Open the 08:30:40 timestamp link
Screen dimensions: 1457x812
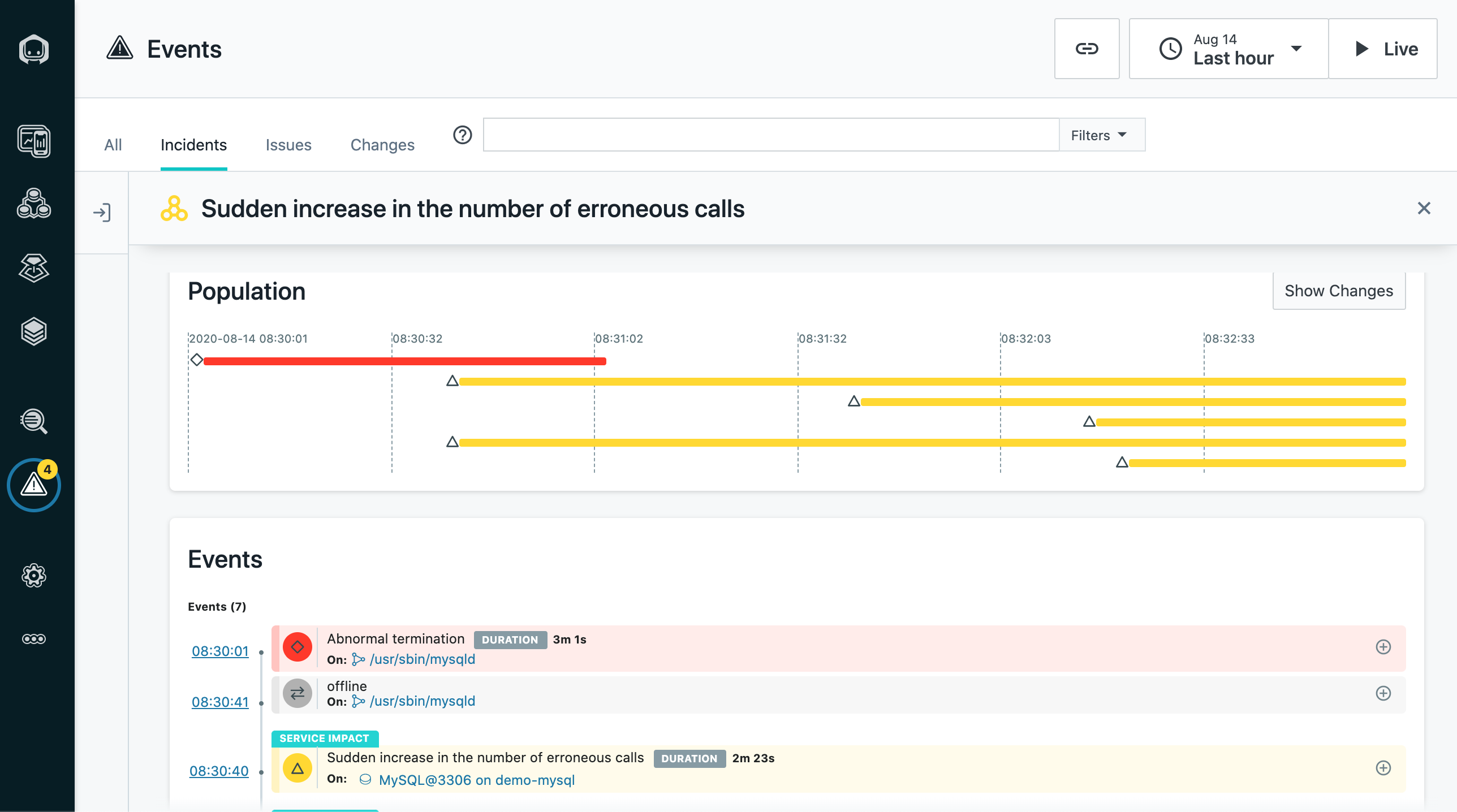pyautogui.click(x=219, y=771)
